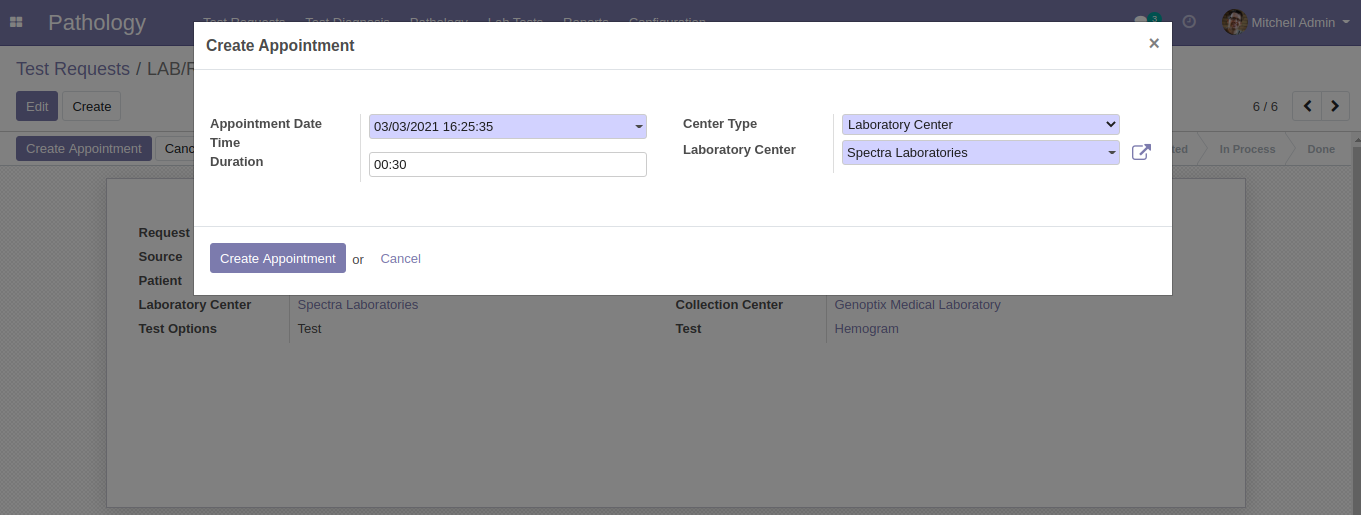Open Genoptix Medical Laboratory link
This screenshot has width=1361, height=515.
[x=917, y=305]
